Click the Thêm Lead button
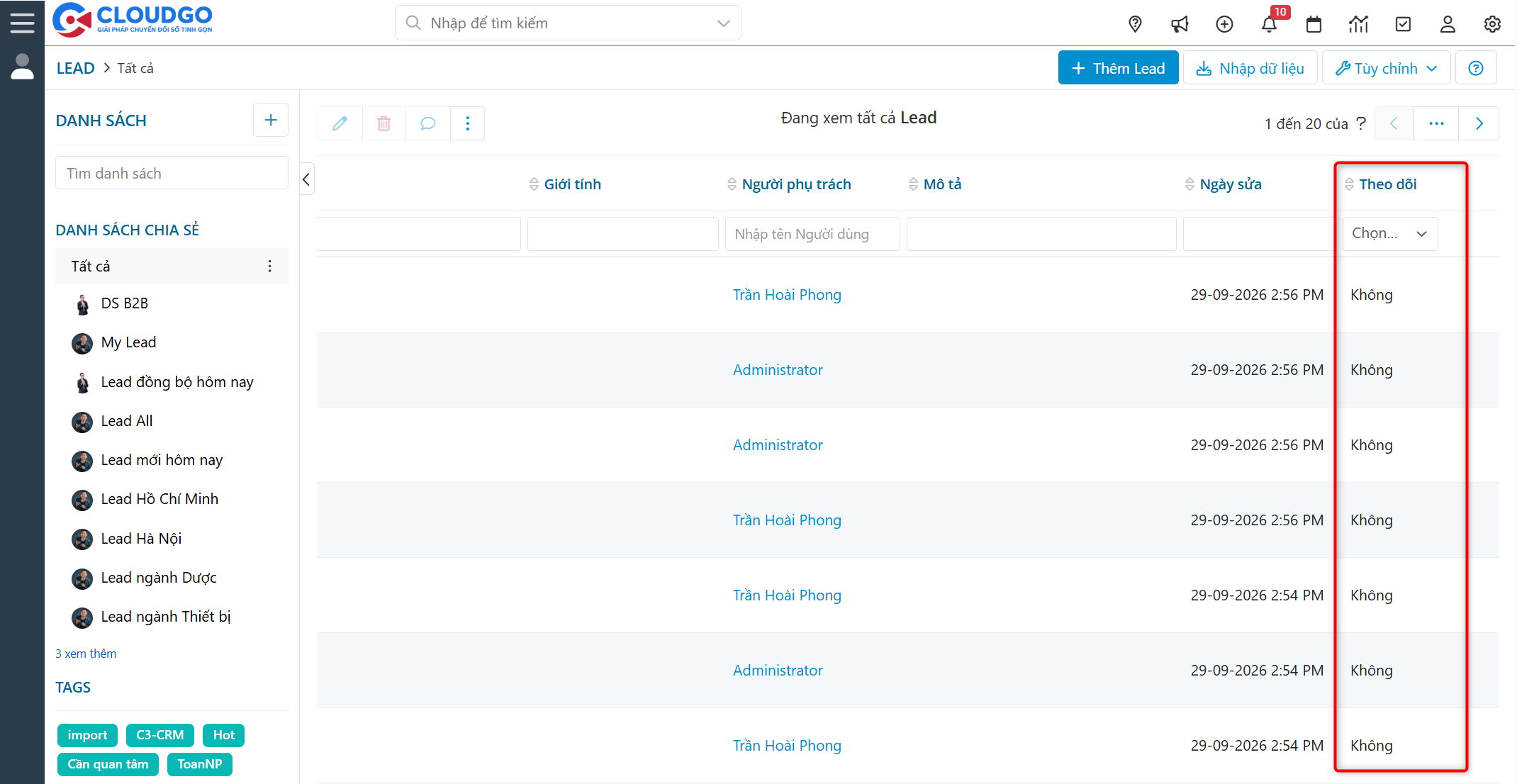The width and height of the screenshot is (1517, 784). (1118, 68)
